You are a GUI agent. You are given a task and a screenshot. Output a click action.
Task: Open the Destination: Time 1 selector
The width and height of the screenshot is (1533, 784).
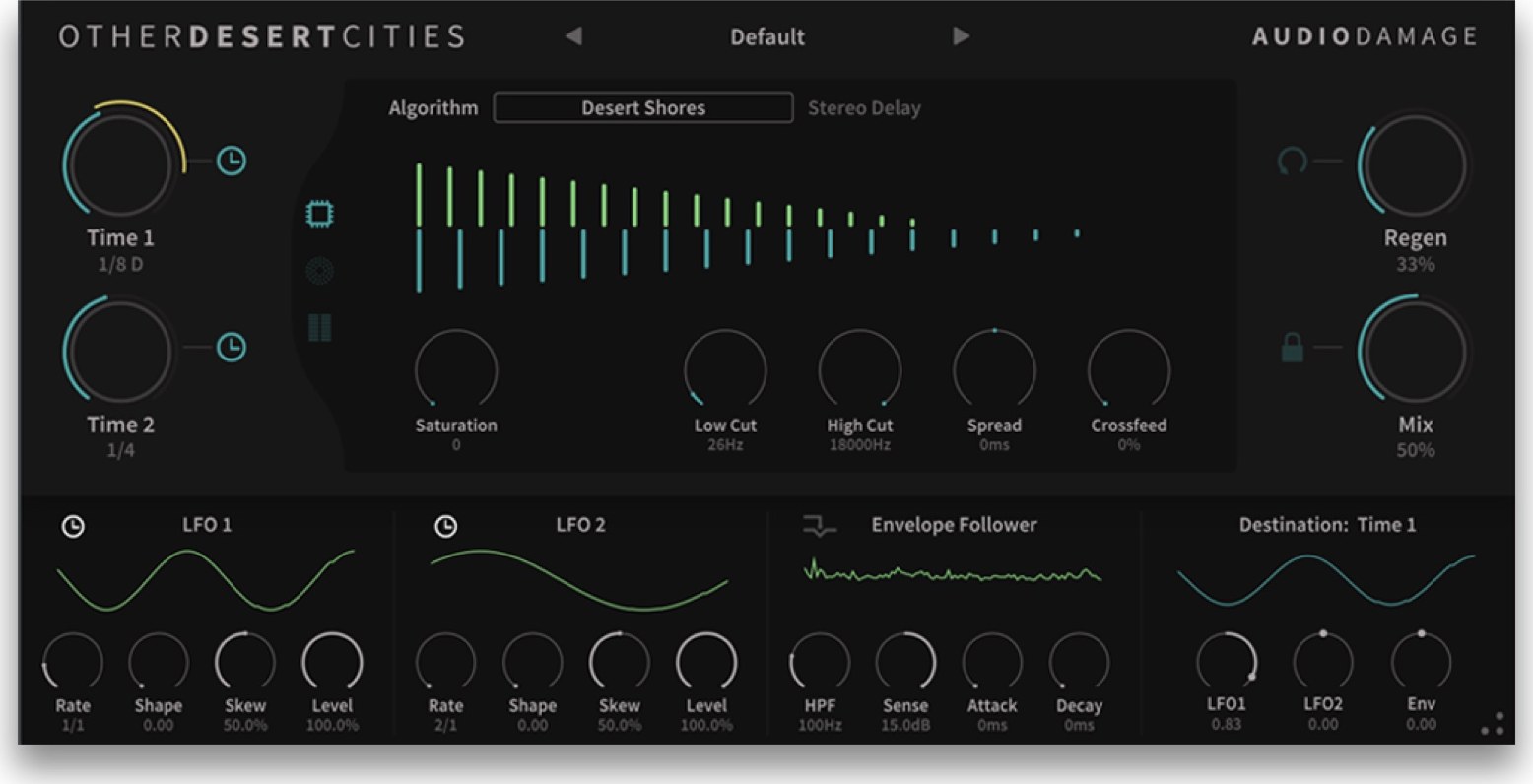[1327, 525]
